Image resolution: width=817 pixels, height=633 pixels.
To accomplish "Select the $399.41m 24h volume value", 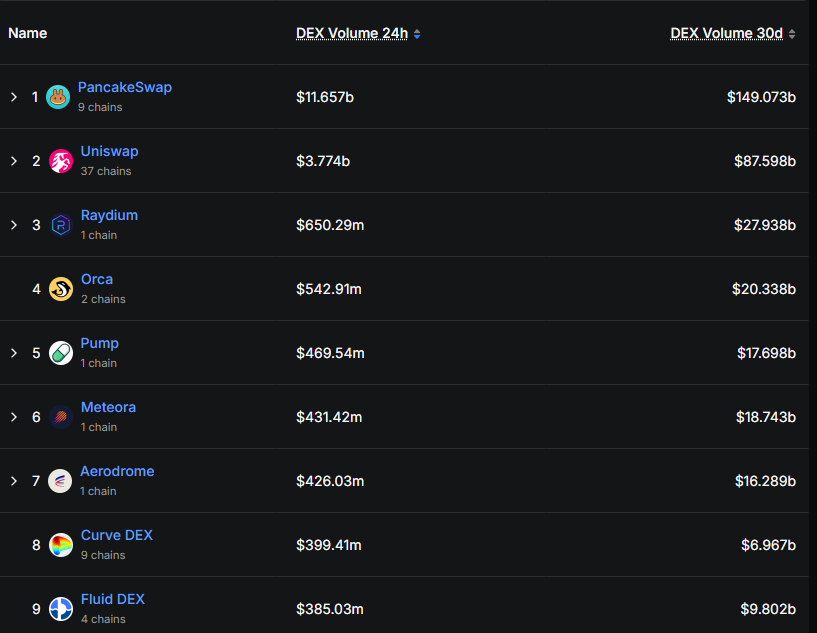I will tap(329, 545).
